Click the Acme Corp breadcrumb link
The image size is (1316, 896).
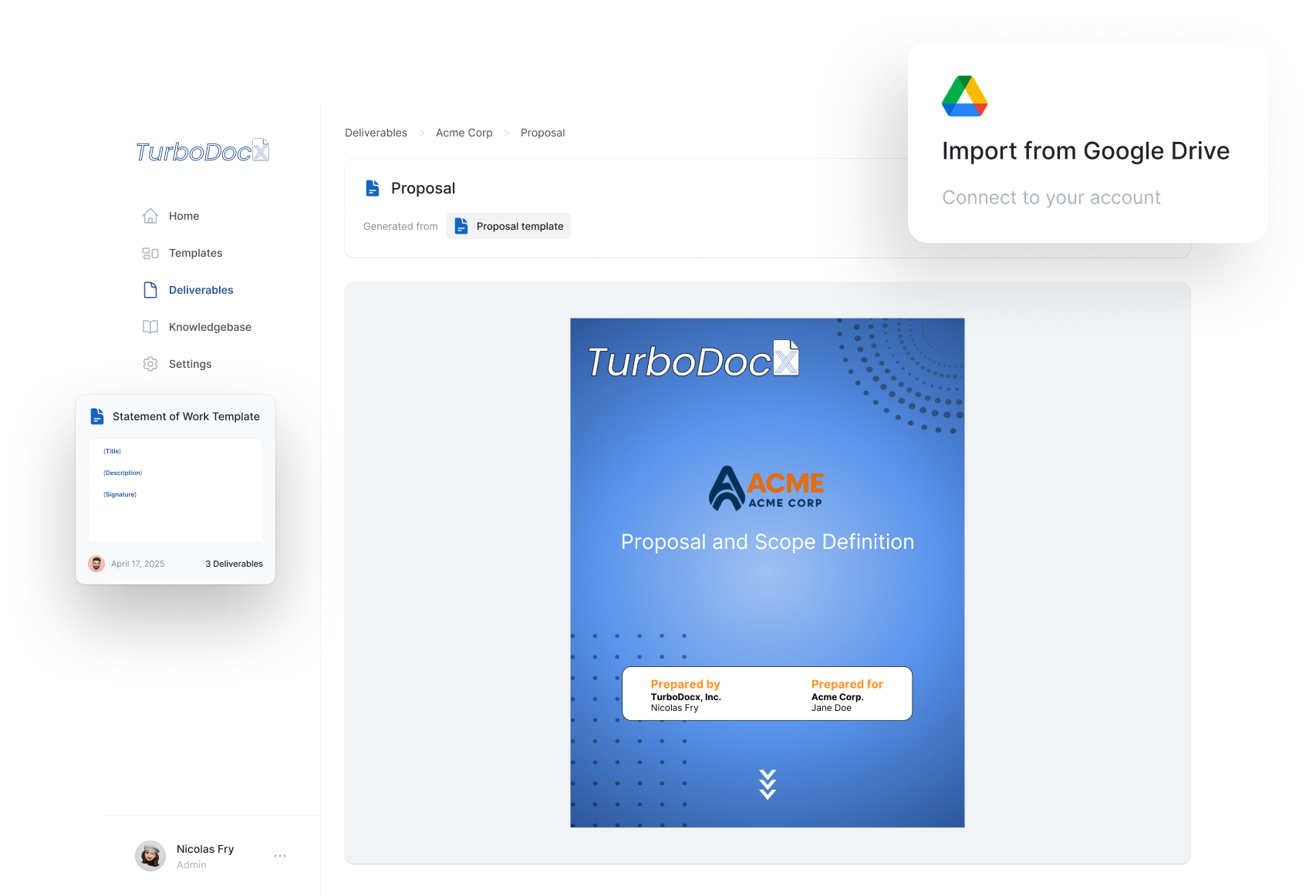coord(464,133)
